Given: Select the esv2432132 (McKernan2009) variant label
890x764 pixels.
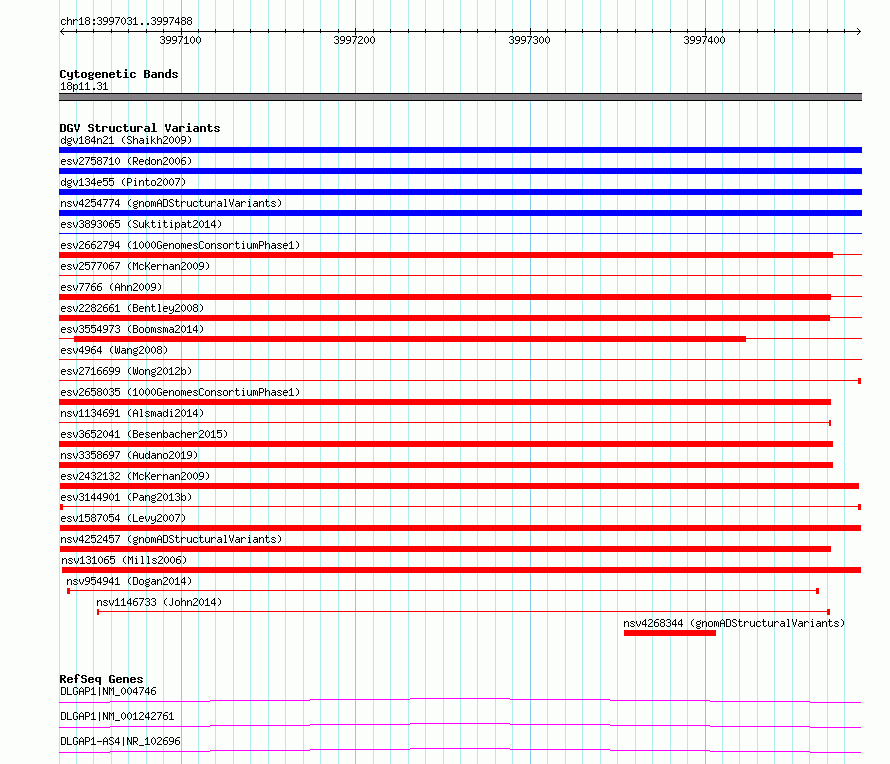Looking at the screenshot, I should [x=135, y=476].
